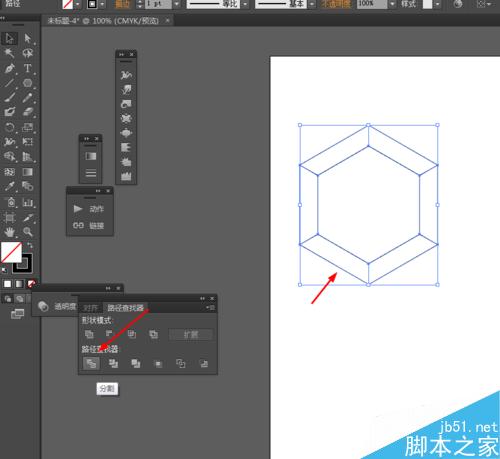Select the Eyedropper tool

[9, 186]
